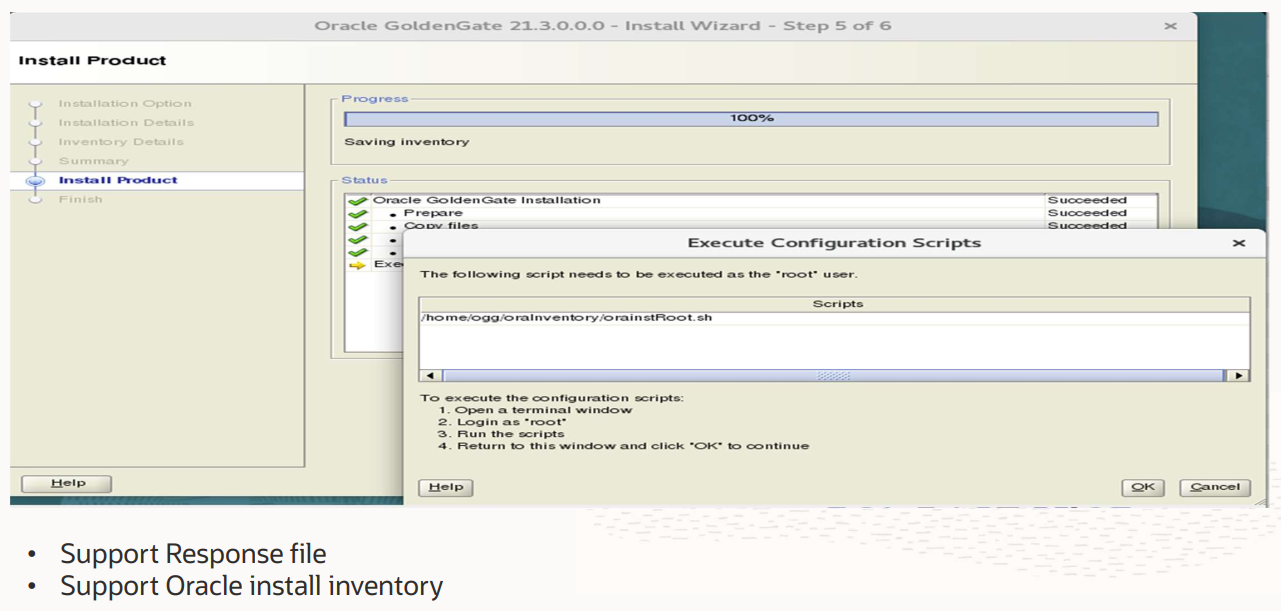Viewport: 1281px width, 611px height.
Task: Click the 'Support Response file' bullet text
Action: click(193, 554)
